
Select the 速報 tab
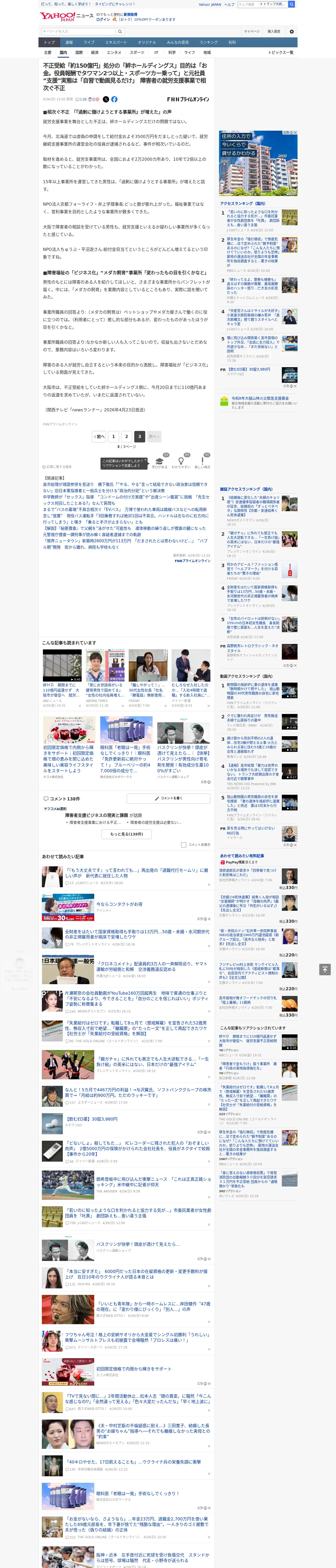pyautogui.click(x=69, y=43)
